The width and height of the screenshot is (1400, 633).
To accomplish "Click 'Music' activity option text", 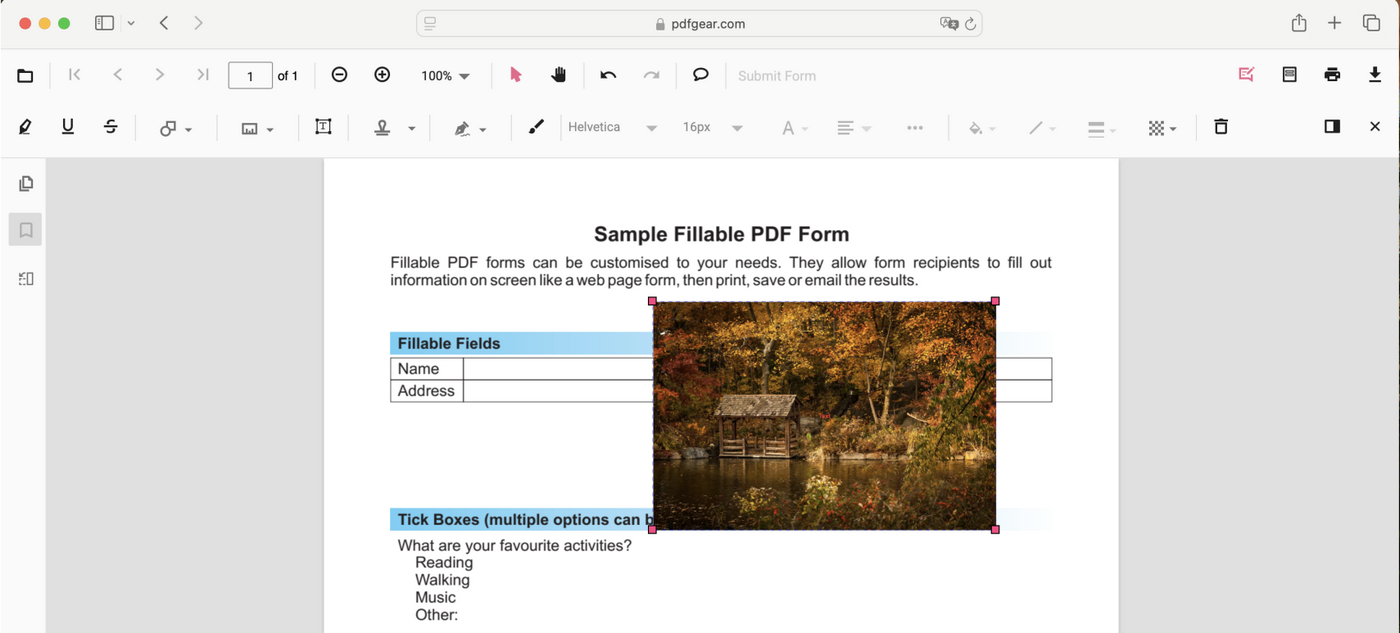I will 435,598.
